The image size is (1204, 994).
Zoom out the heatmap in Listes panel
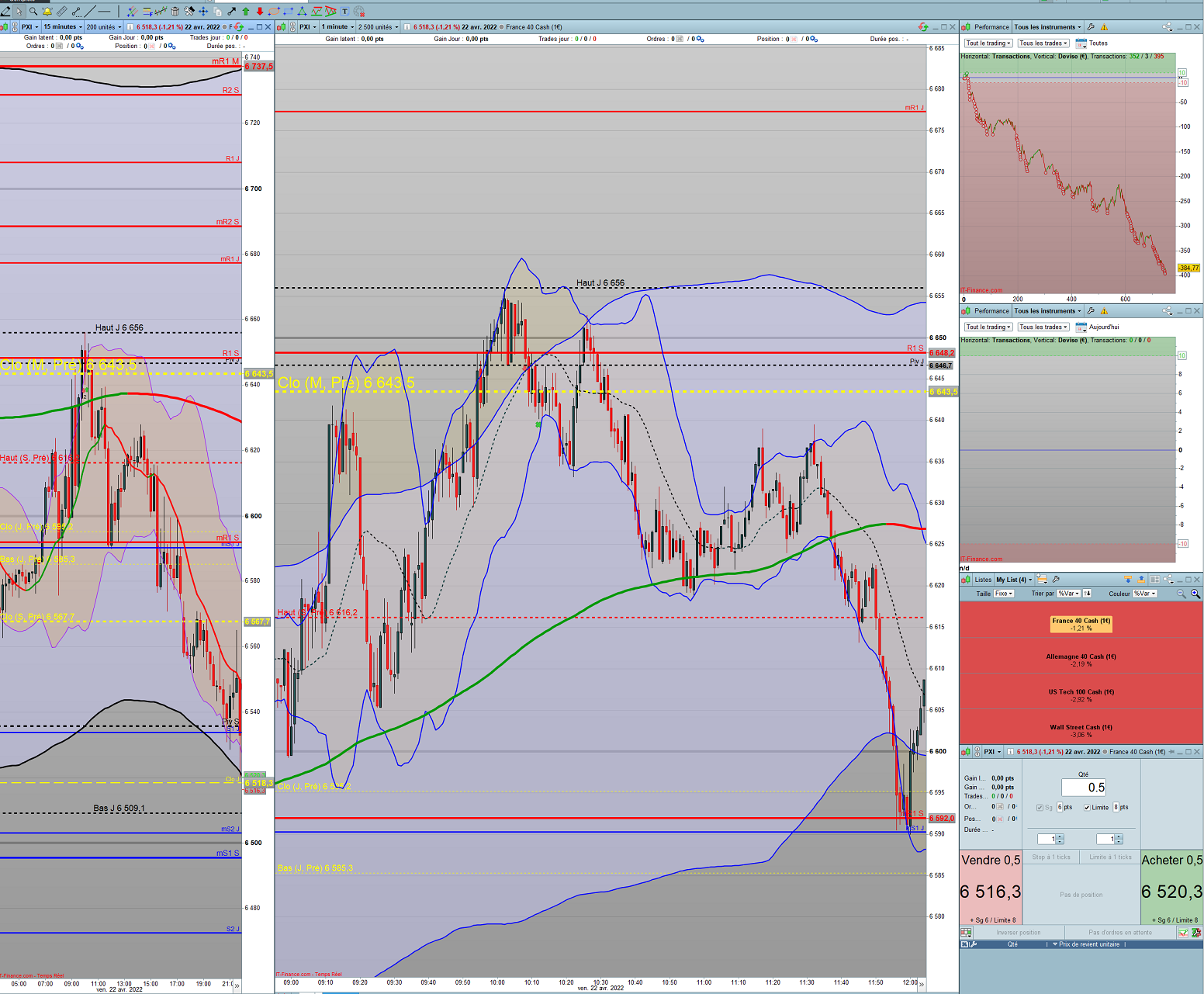[1182, 594]
